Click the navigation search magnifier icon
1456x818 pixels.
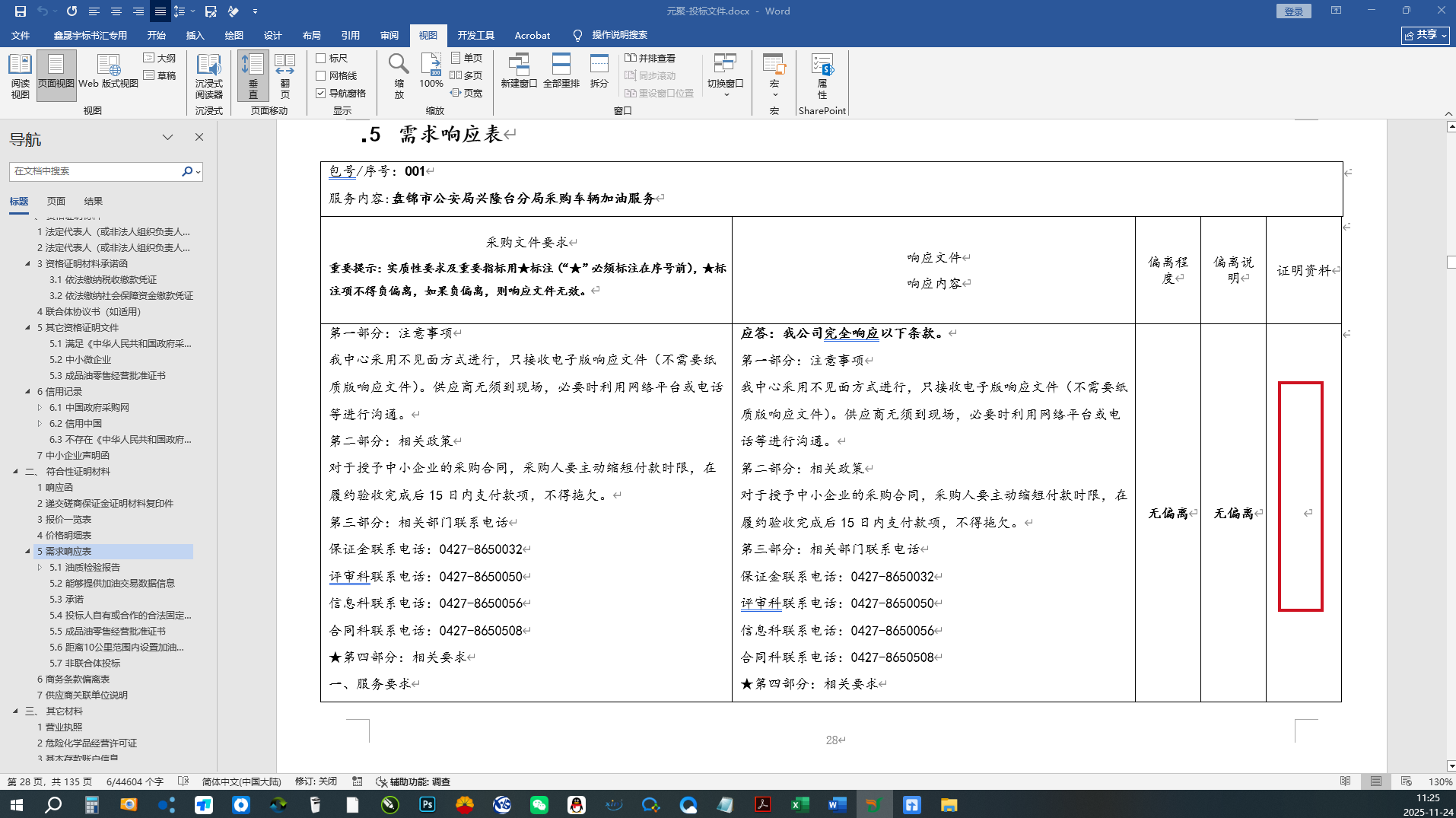pyautogui.click(x=187, y=171)
